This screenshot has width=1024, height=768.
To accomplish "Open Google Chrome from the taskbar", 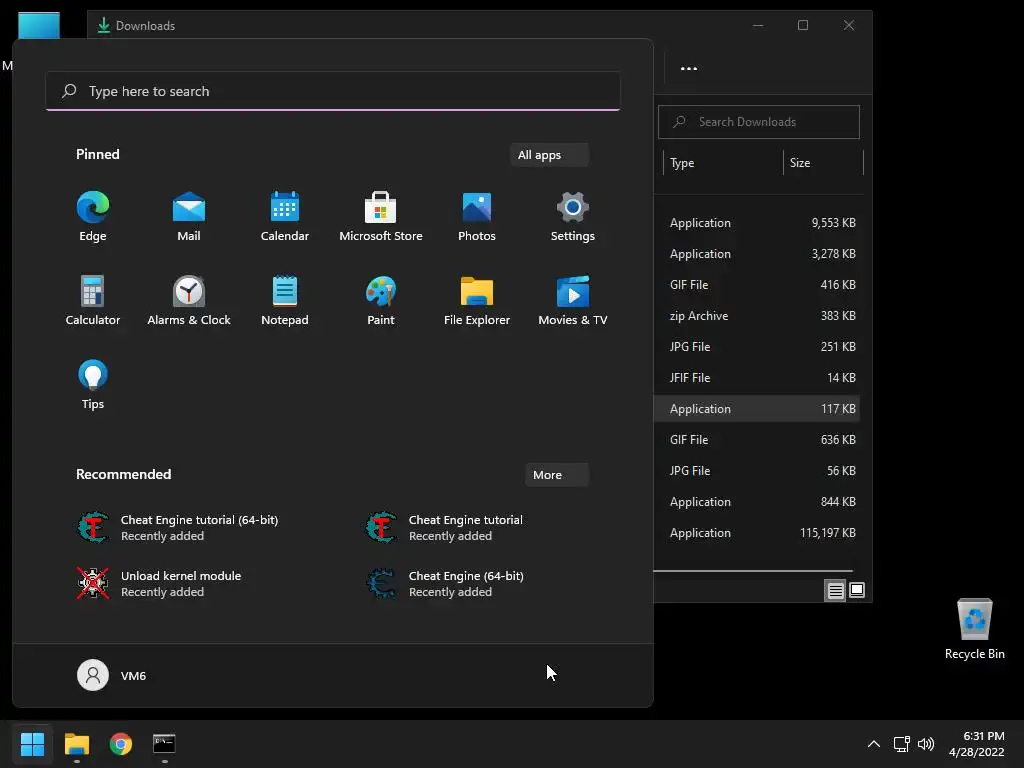I will click(x=121, y=744).
